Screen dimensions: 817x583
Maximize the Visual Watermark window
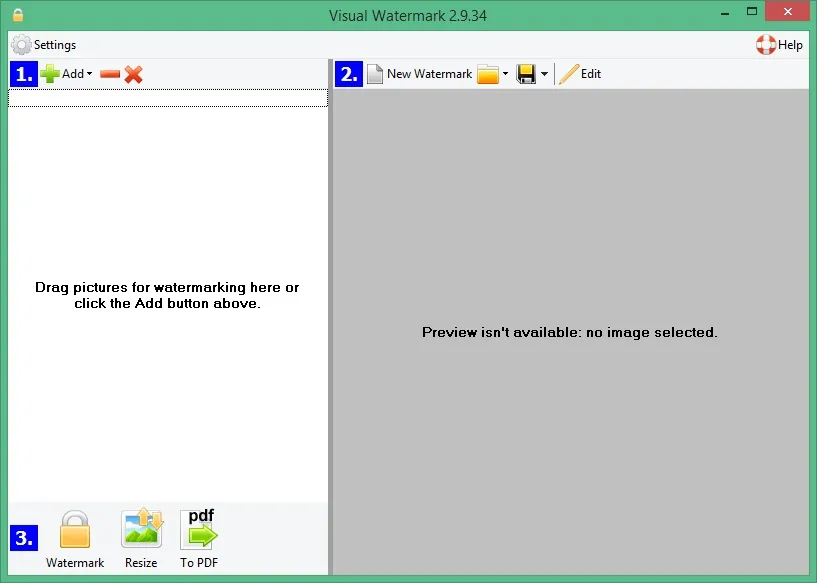[752, 11]
